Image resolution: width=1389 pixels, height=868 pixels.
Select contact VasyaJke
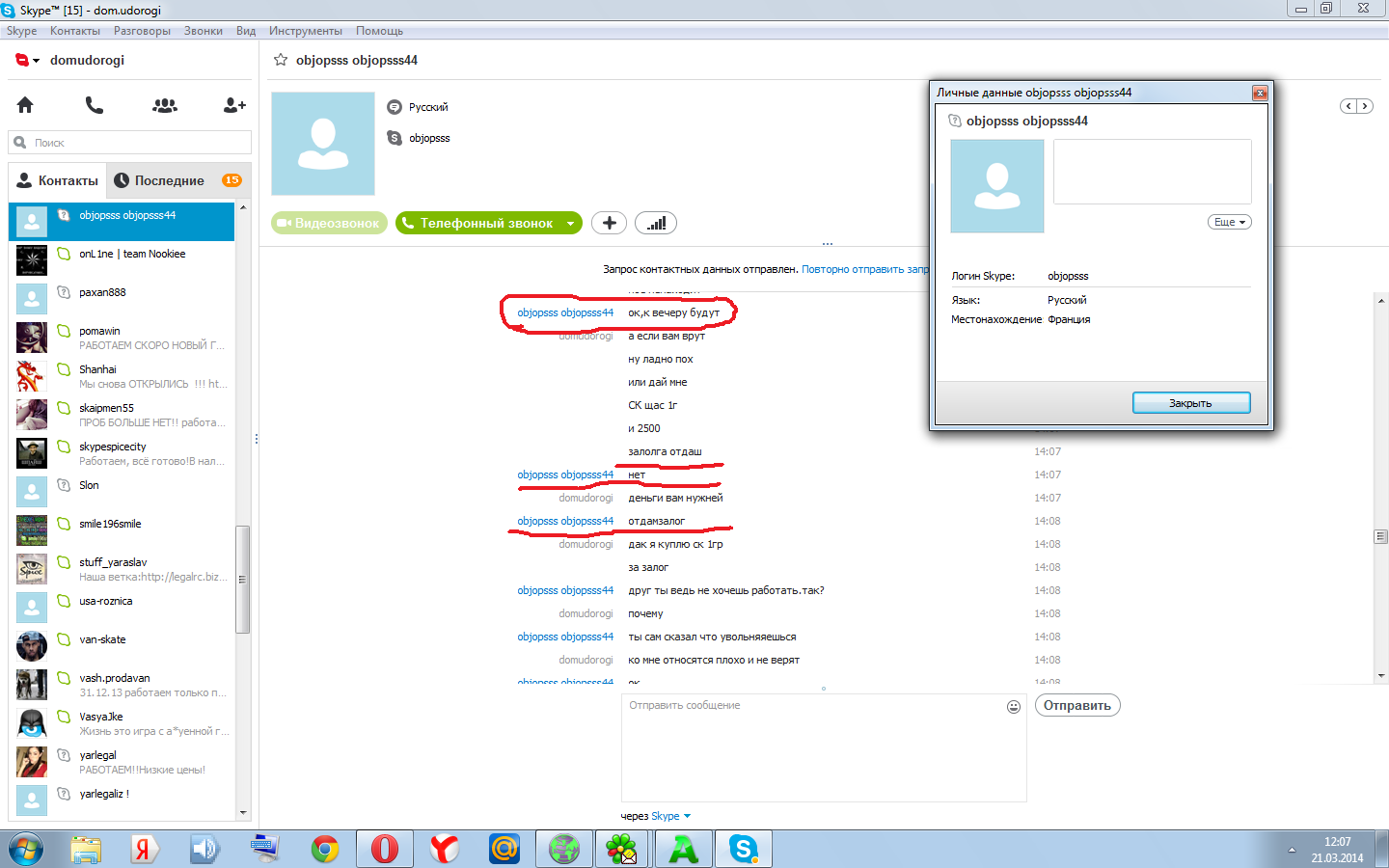click(122, 723)
